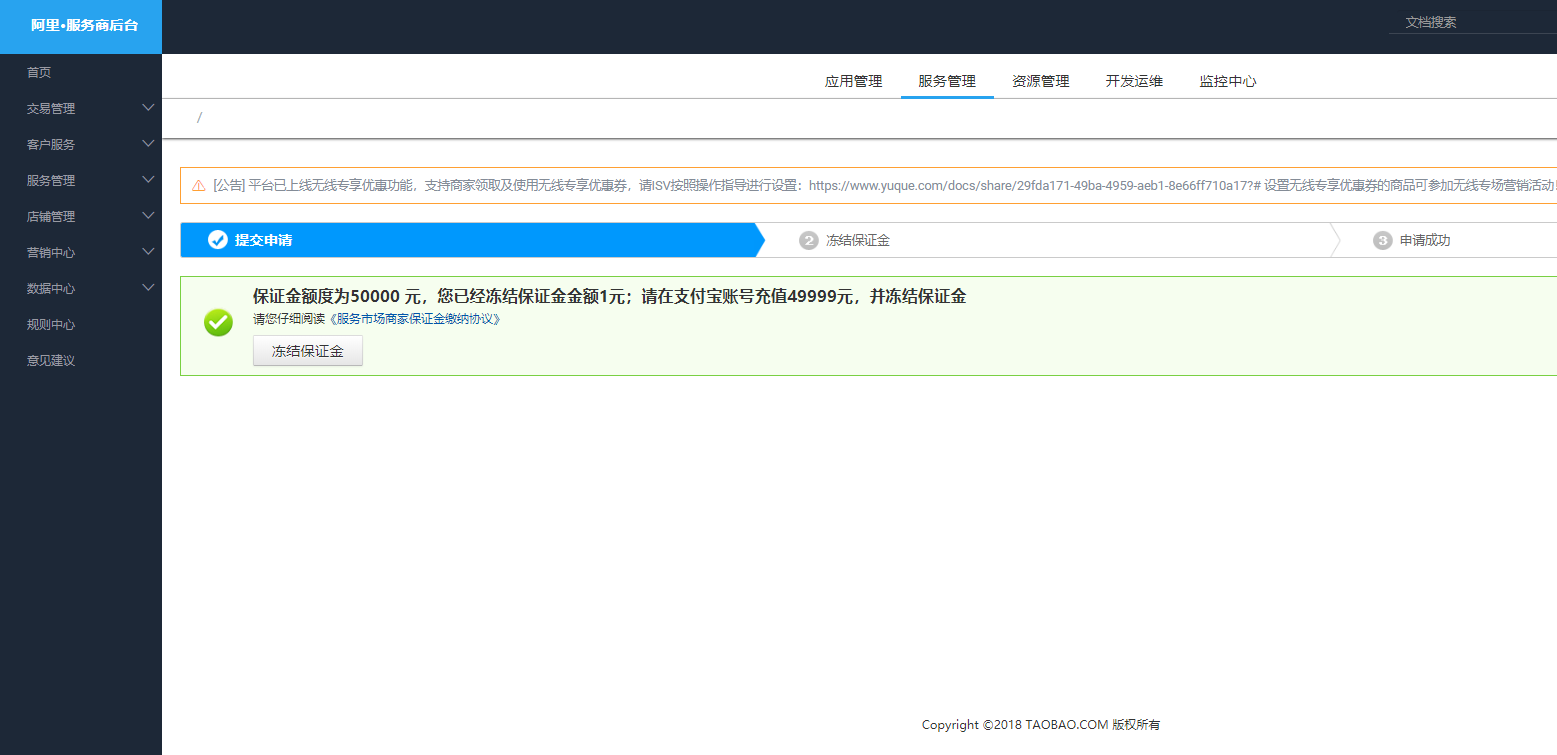
Task: Click the 文档搜索 search field
Action: point(1470,22)
